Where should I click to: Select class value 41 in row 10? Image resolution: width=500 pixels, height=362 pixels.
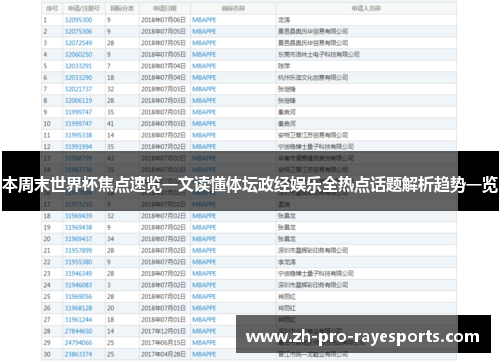(x=110, y=124)
